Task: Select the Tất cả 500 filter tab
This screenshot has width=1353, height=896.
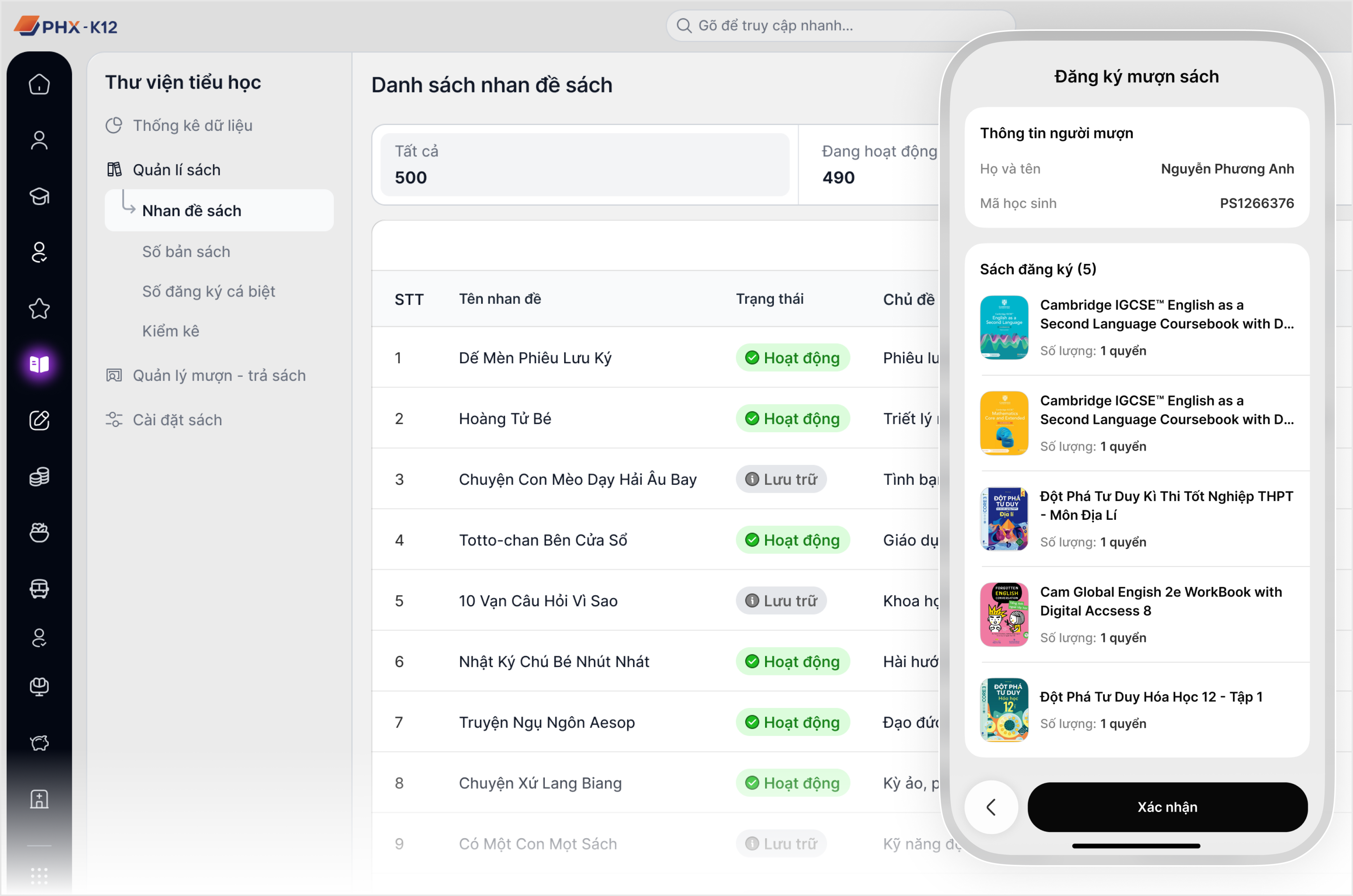Action: click(x=585, y=164)
